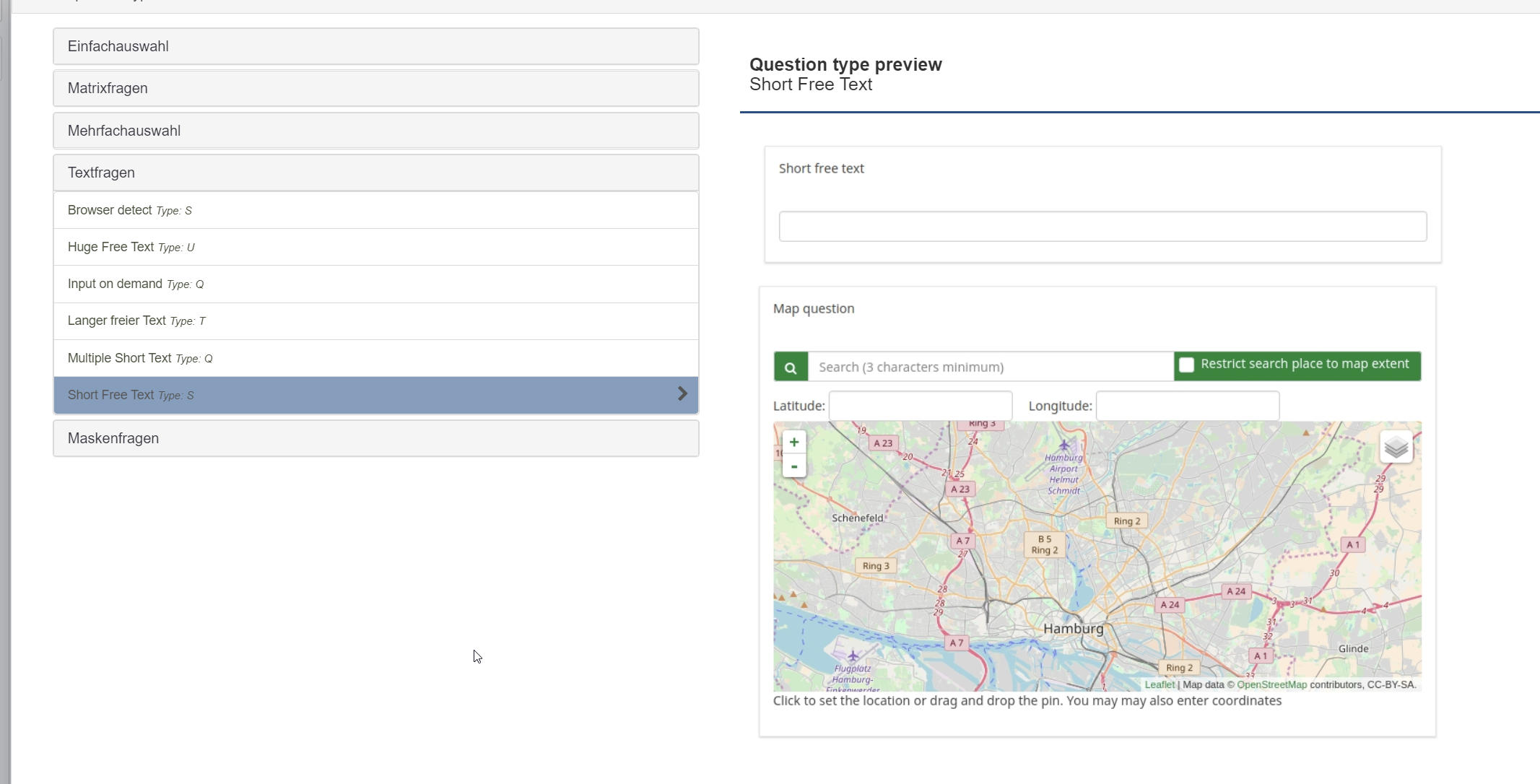The width and height of the screenshot is (1540, 784).
Task: Collapse the Textfragen group
Action: click(375, 173)
